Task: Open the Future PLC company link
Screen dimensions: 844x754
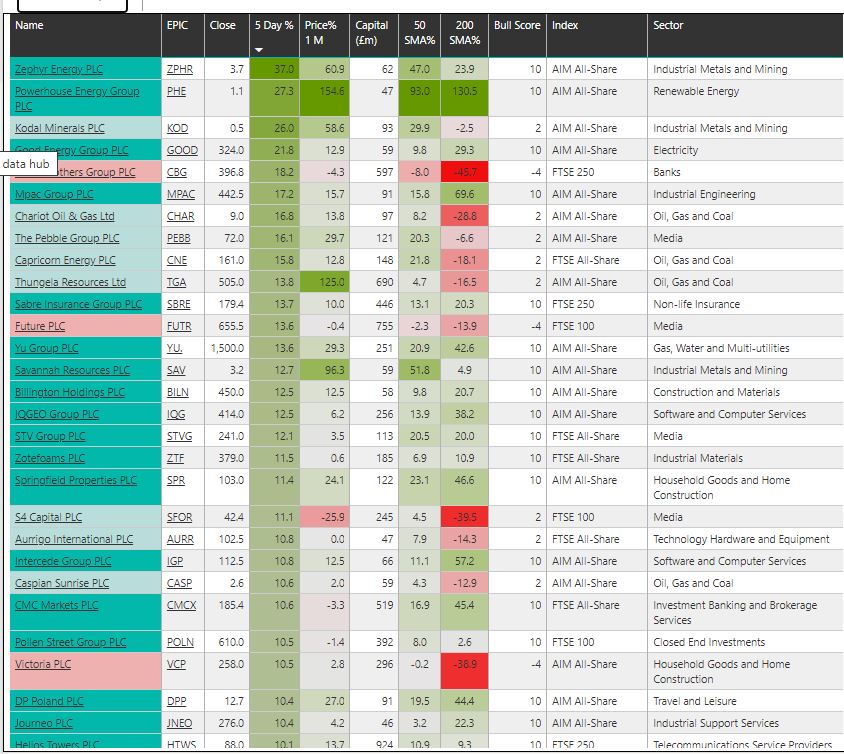Action: (40, 326)
